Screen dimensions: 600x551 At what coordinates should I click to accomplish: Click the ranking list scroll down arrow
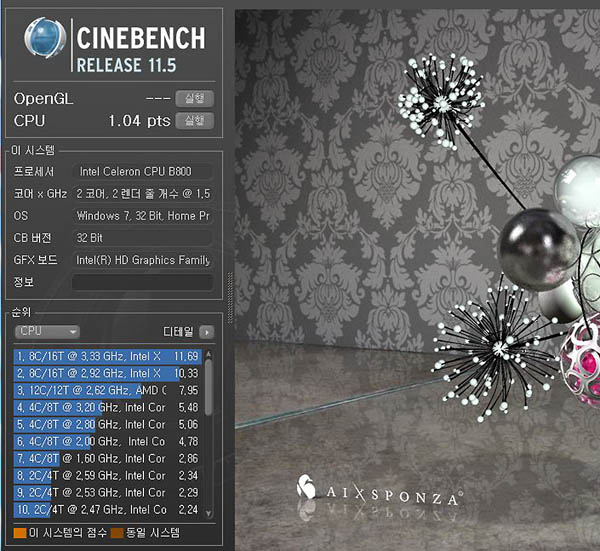pyautogui.click(x=209, y=514)
